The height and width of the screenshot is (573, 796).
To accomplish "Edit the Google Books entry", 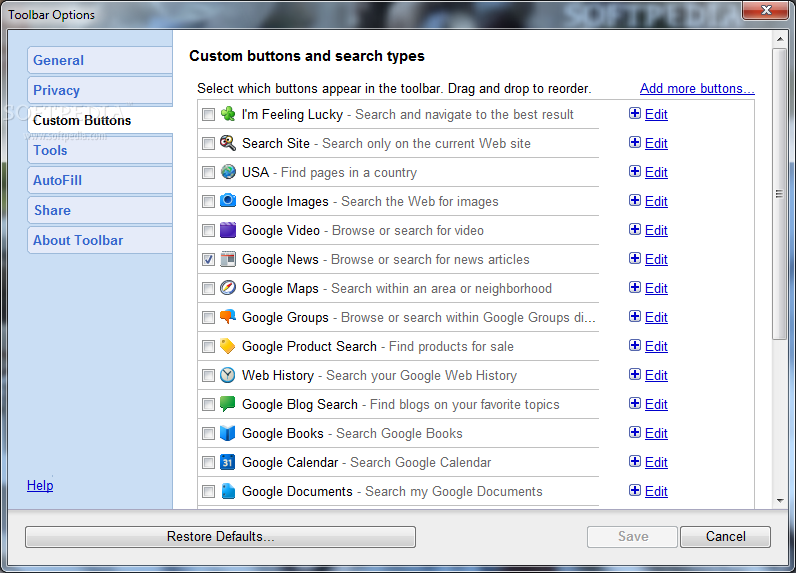I will [x=656, y=433].
